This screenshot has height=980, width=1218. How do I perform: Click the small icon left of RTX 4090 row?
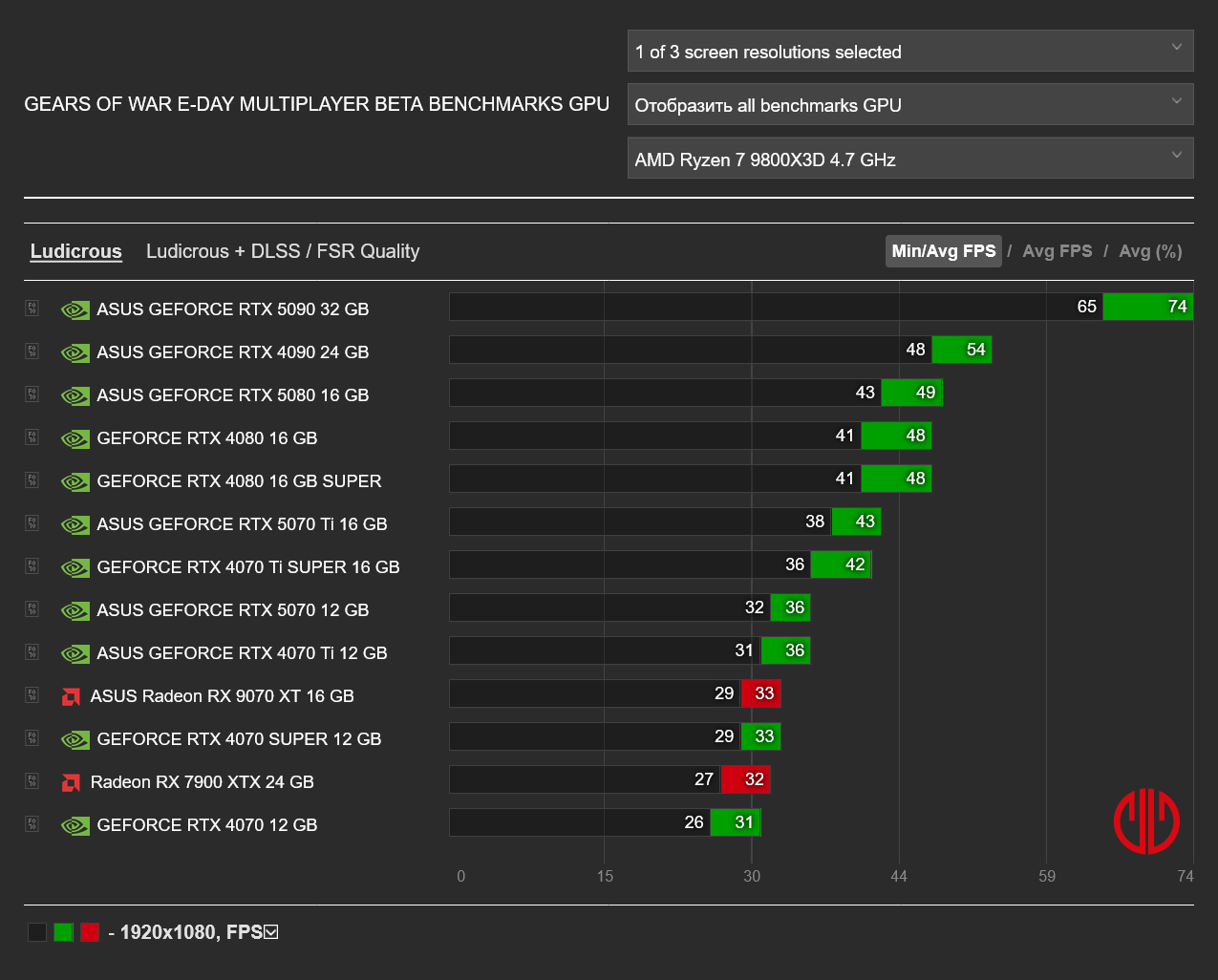pos(32,351)
